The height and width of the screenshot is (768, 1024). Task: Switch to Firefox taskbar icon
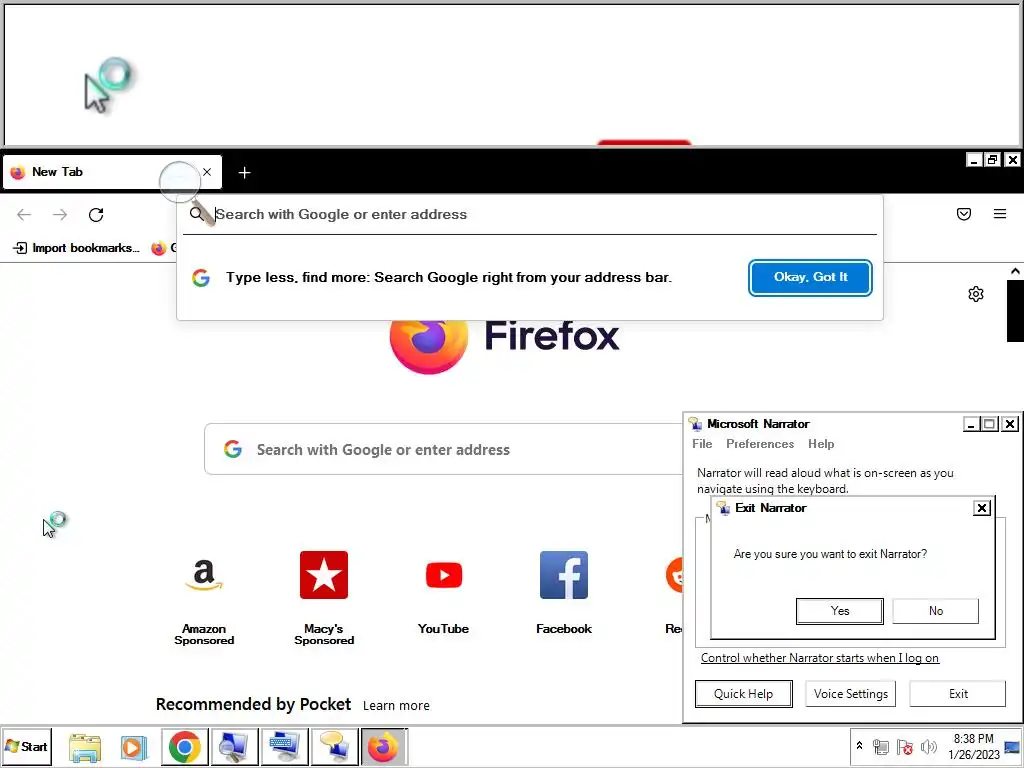(383, 747)
